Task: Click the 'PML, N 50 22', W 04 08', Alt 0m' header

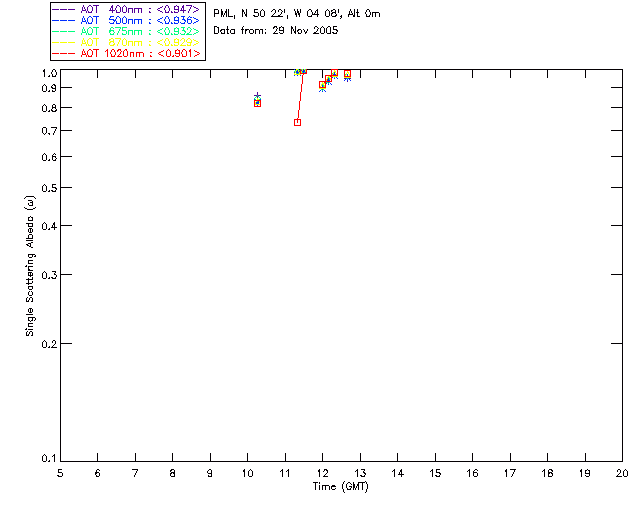Action: [297, 13]
